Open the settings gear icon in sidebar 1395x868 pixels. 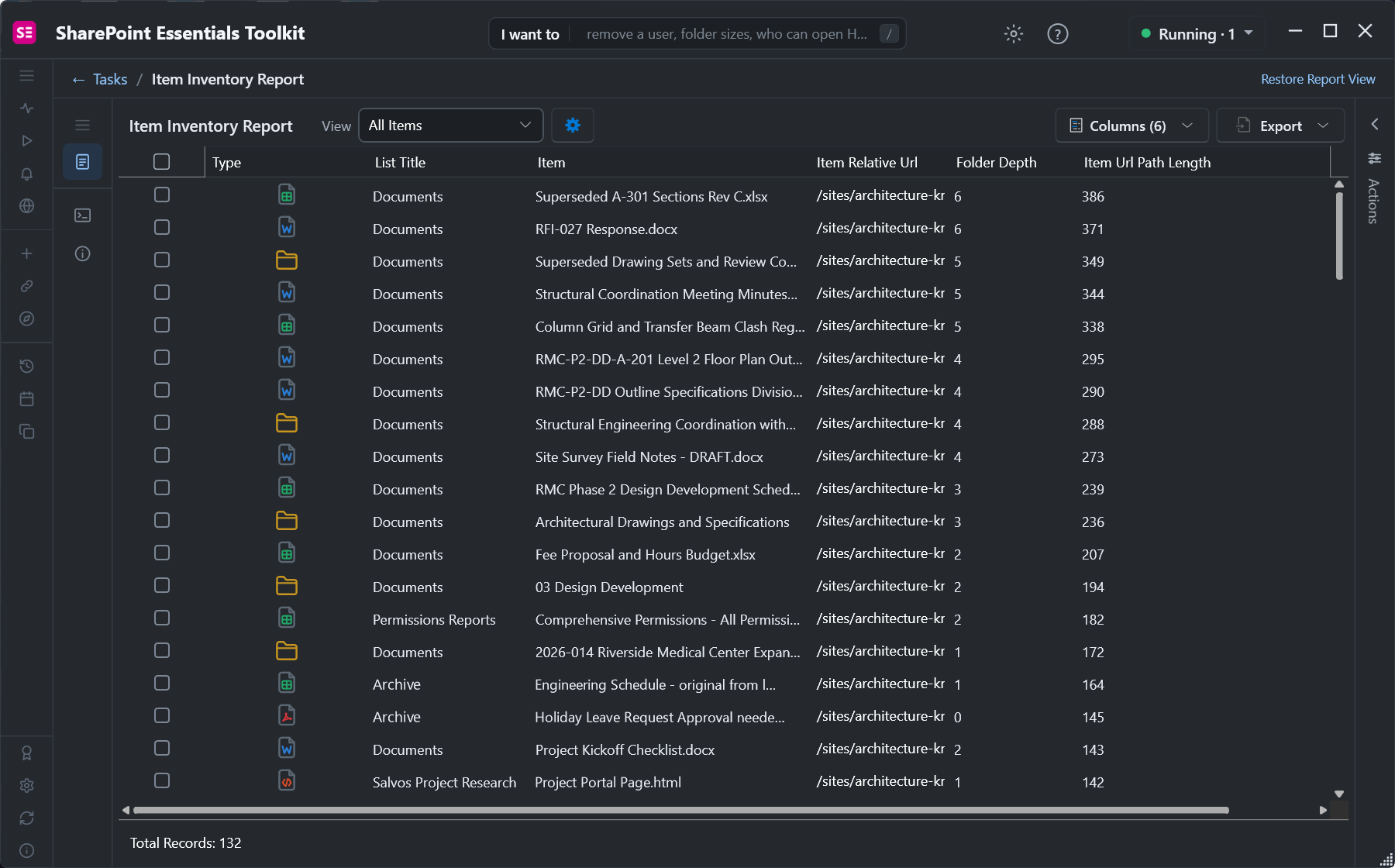[x=27, y=785]
